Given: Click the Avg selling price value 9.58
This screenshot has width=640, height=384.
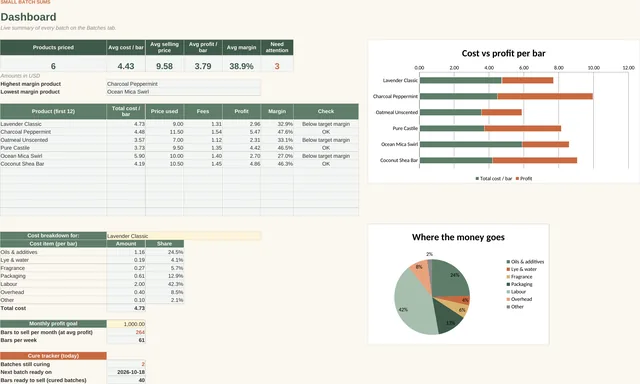Looking at the screenshot, I should (x=164, y=66).
